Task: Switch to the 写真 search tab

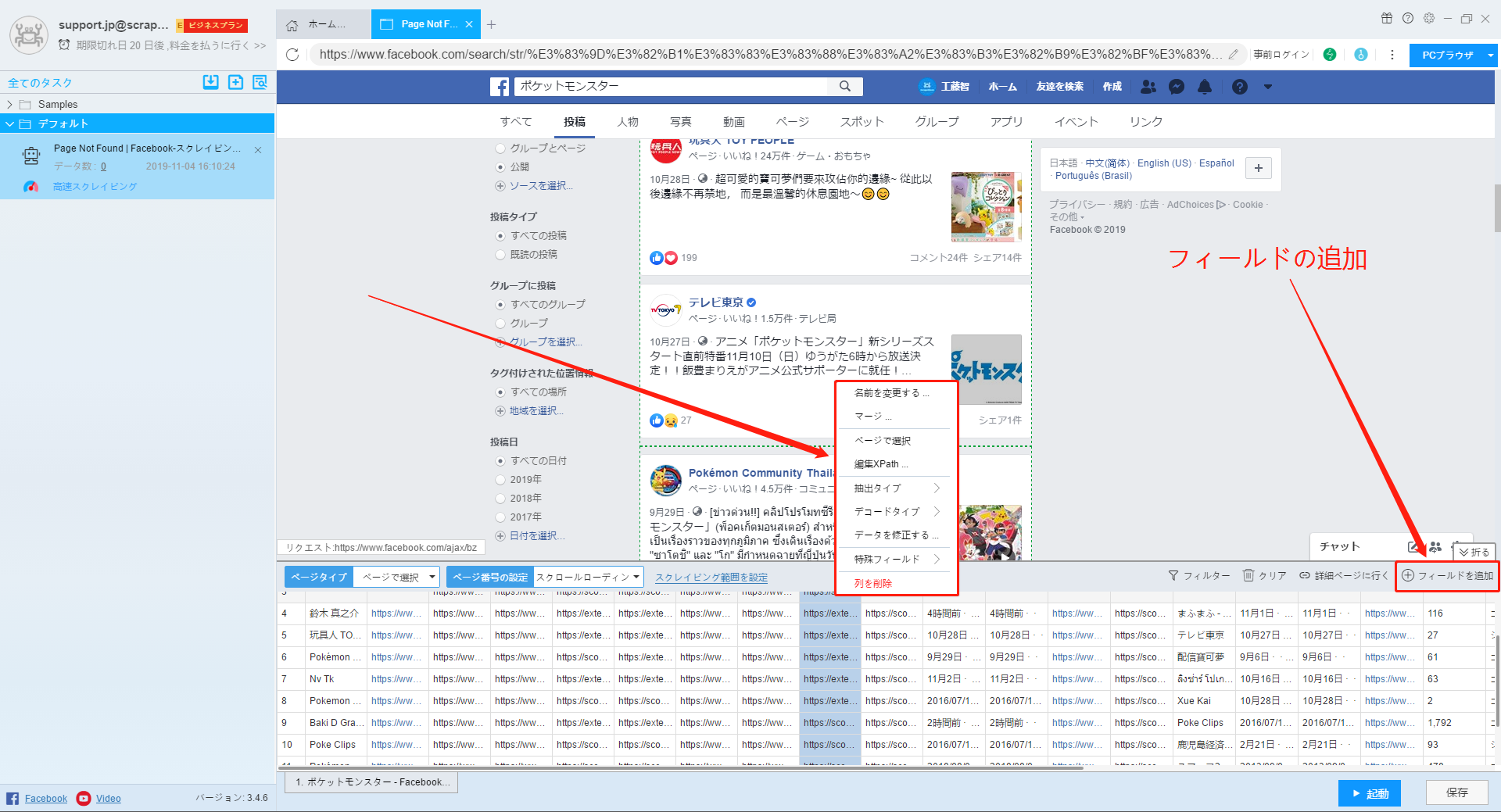Action: [x=680, y=122]
